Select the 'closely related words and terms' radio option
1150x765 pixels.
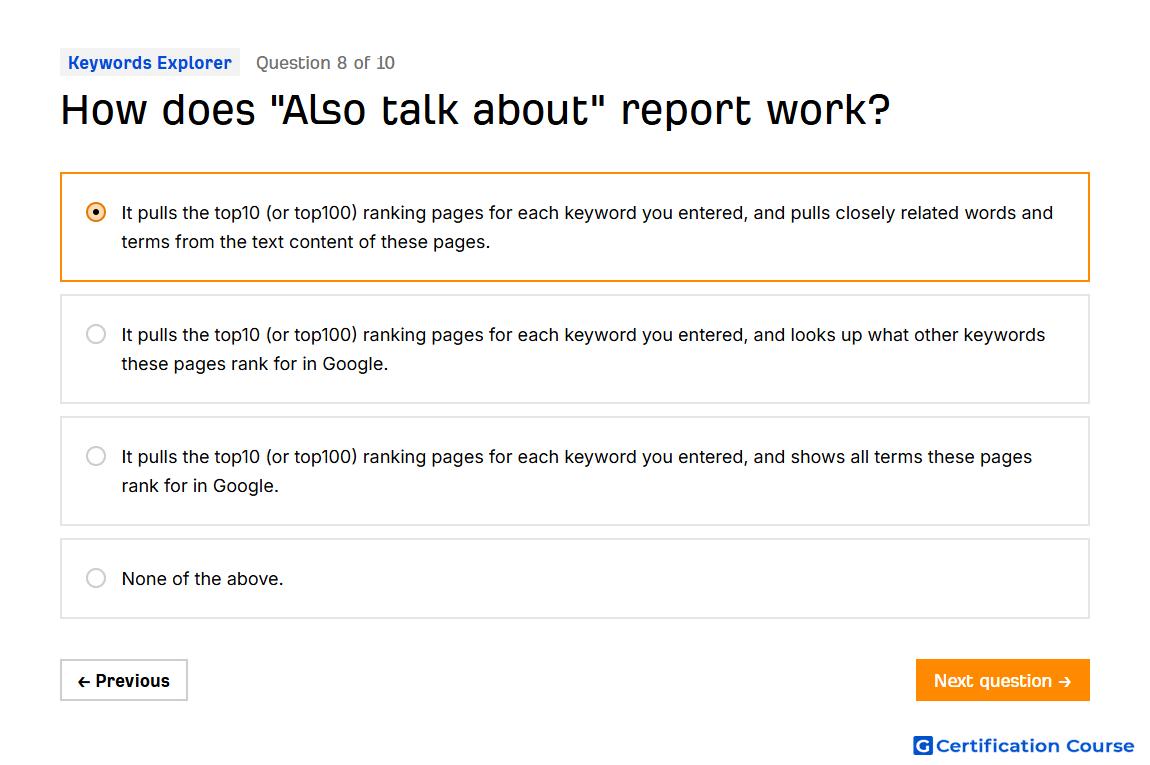click(95, 213)
